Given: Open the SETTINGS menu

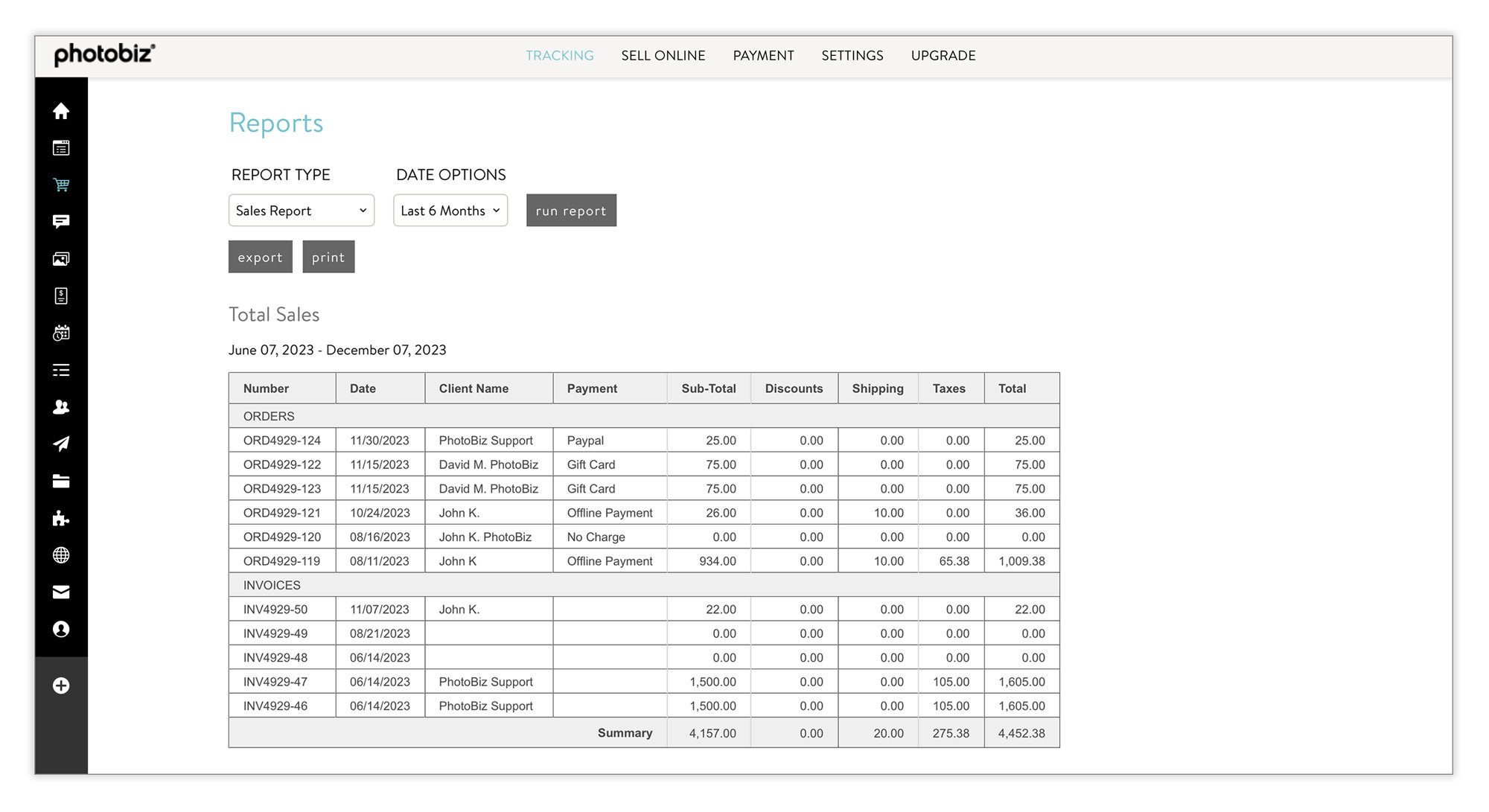Looking at the screenshot, I should tap(852, 55).
